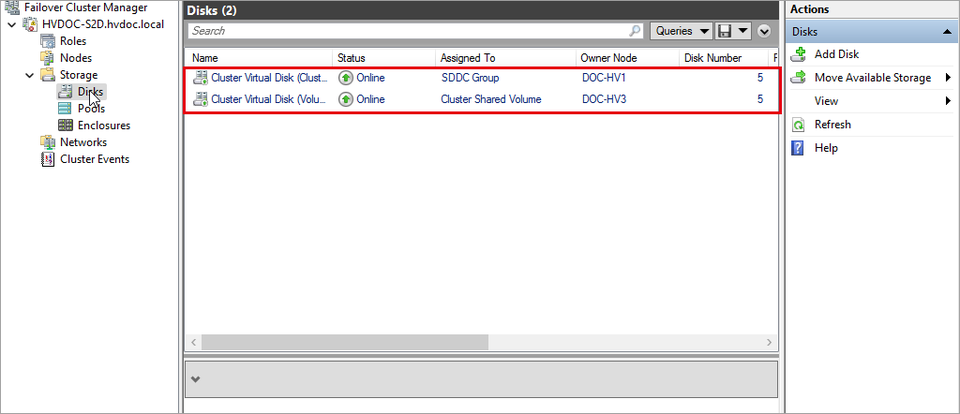
Task: Select the Roles icon in the tree
Action: 48,41
